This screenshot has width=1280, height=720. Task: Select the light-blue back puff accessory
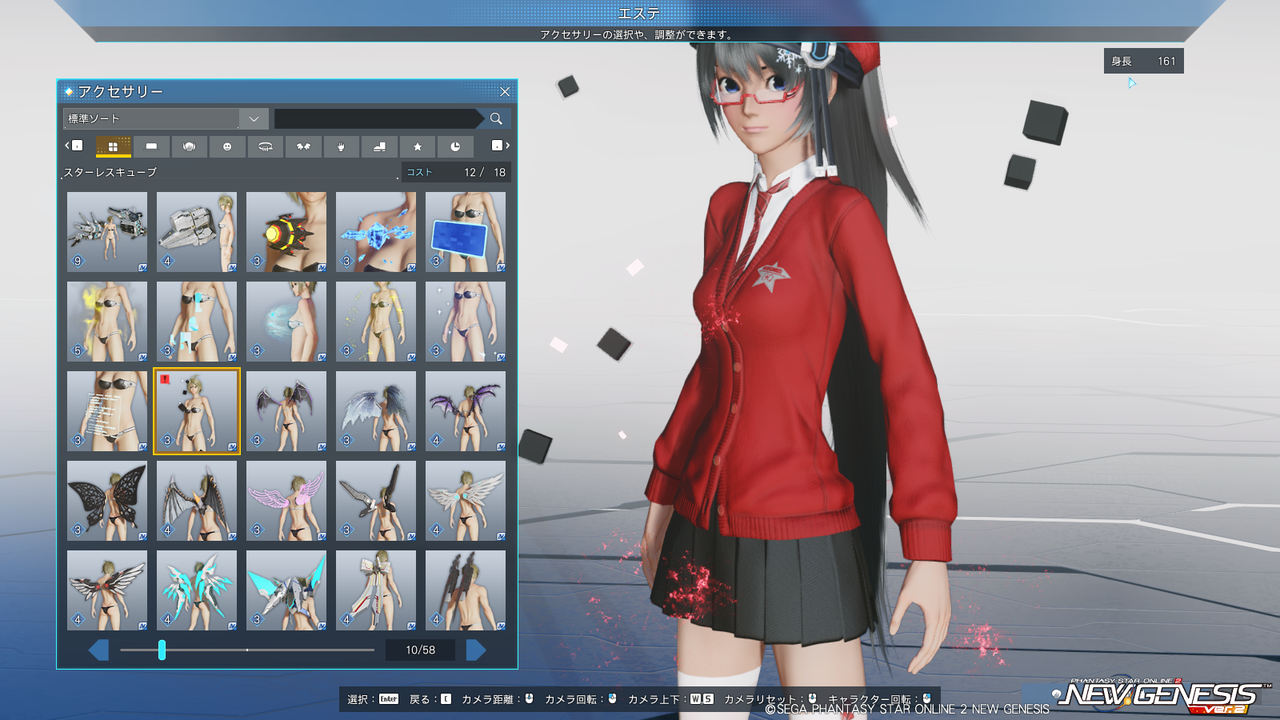point(286,322)
